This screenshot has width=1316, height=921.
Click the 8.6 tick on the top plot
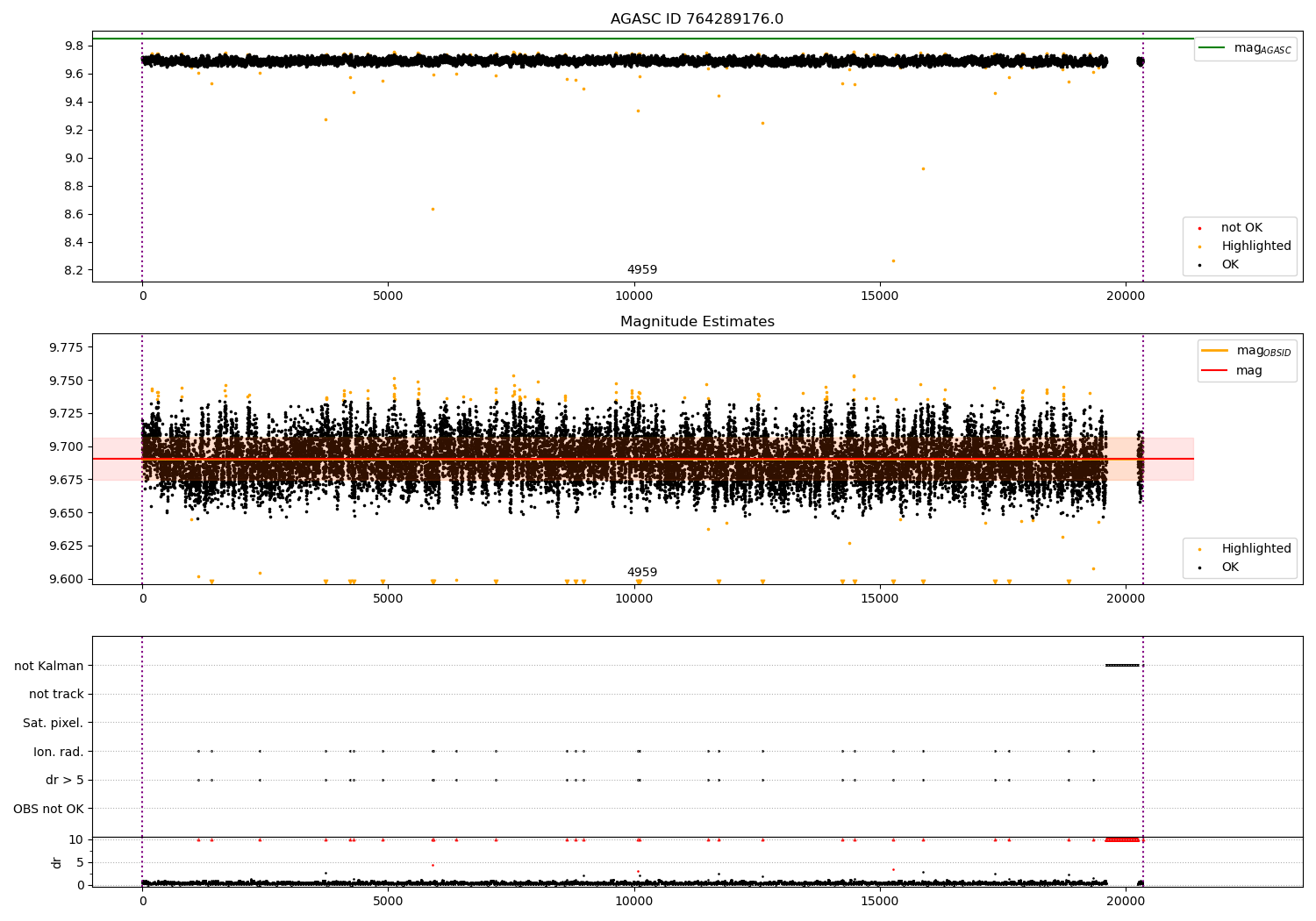click(x=75, y=214)
